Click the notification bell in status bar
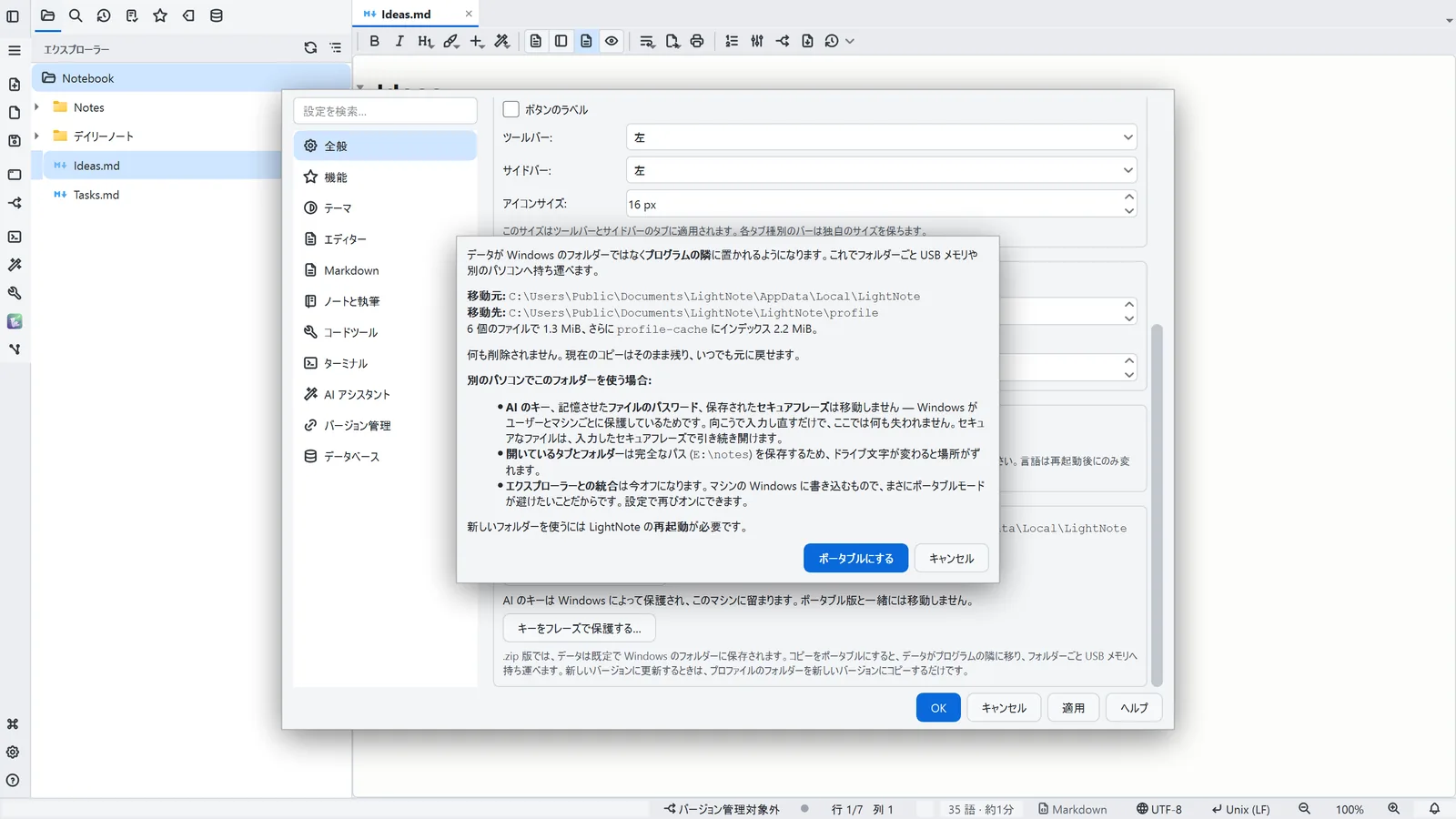1456x819 pixels. coord(1434,809)
